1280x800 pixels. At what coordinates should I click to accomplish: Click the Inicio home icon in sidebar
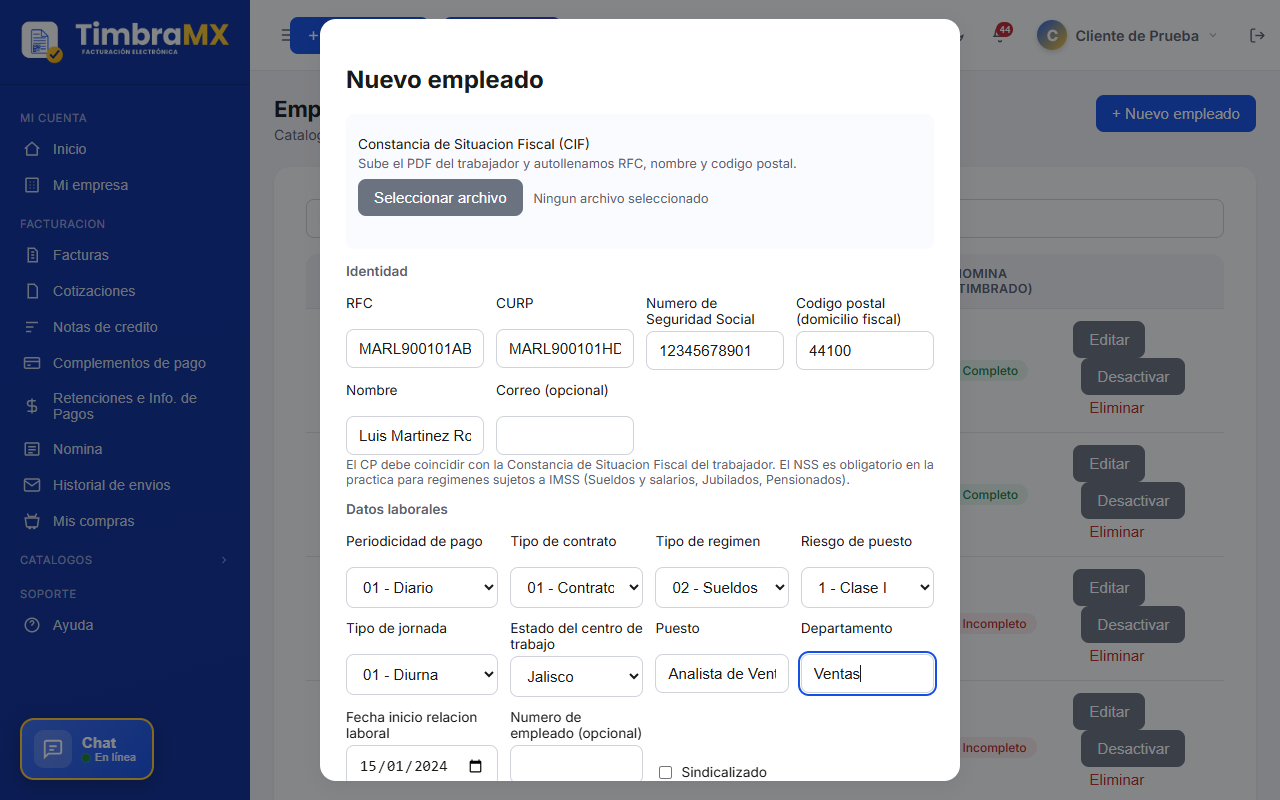click(x=32, y=149)
